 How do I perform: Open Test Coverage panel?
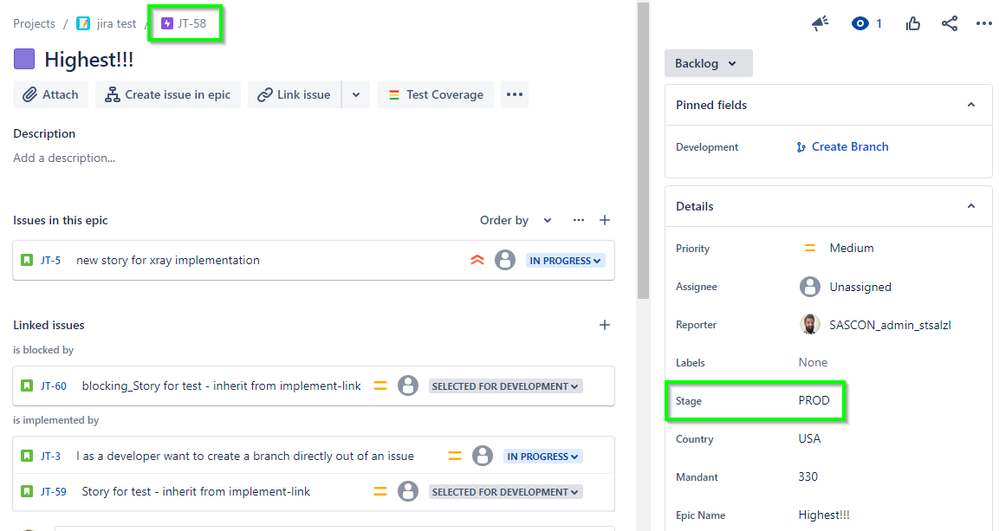pyautogui.click(x=435, y=94)
